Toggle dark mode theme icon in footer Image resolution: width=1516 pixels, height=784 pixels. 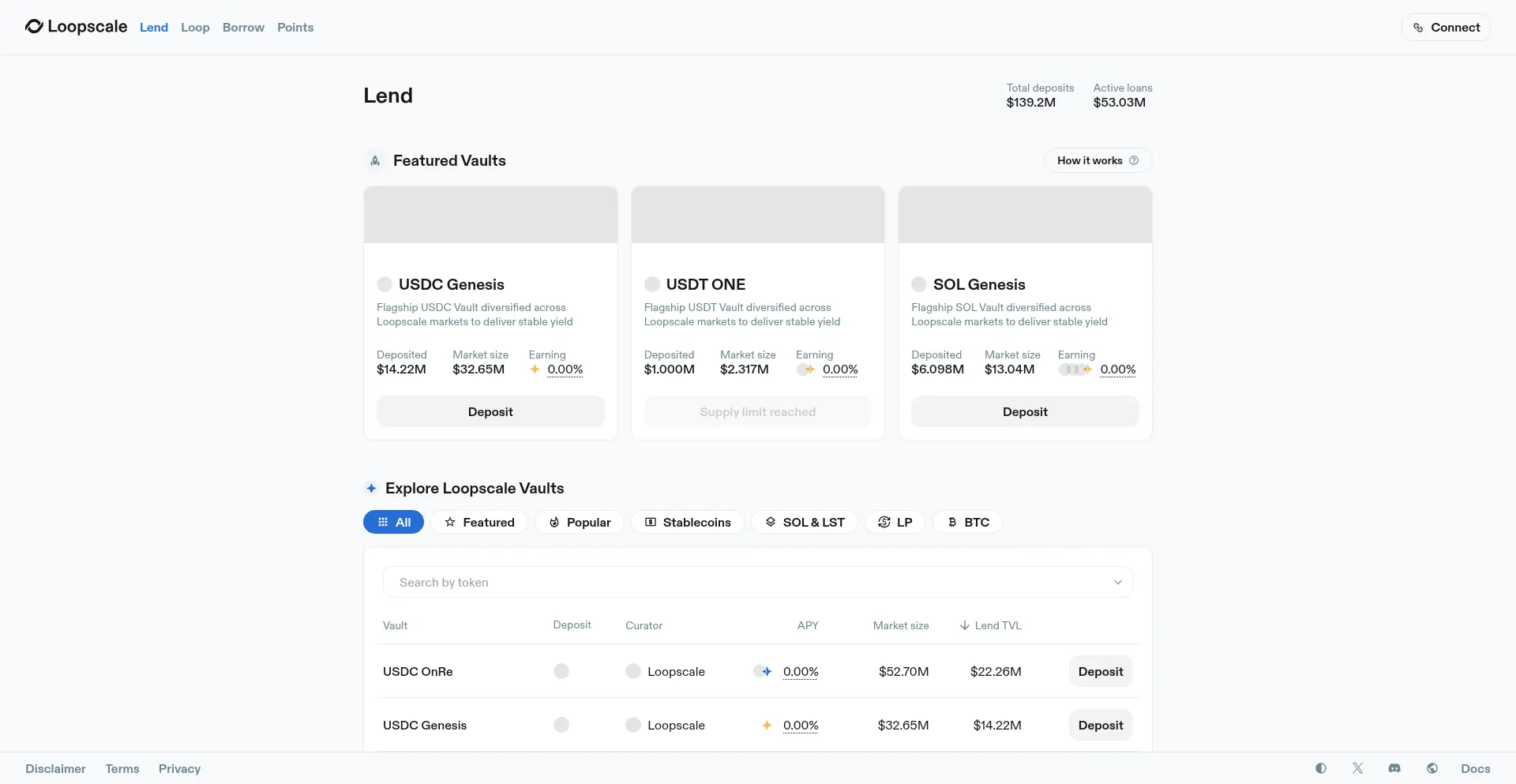click(1321, 768)
